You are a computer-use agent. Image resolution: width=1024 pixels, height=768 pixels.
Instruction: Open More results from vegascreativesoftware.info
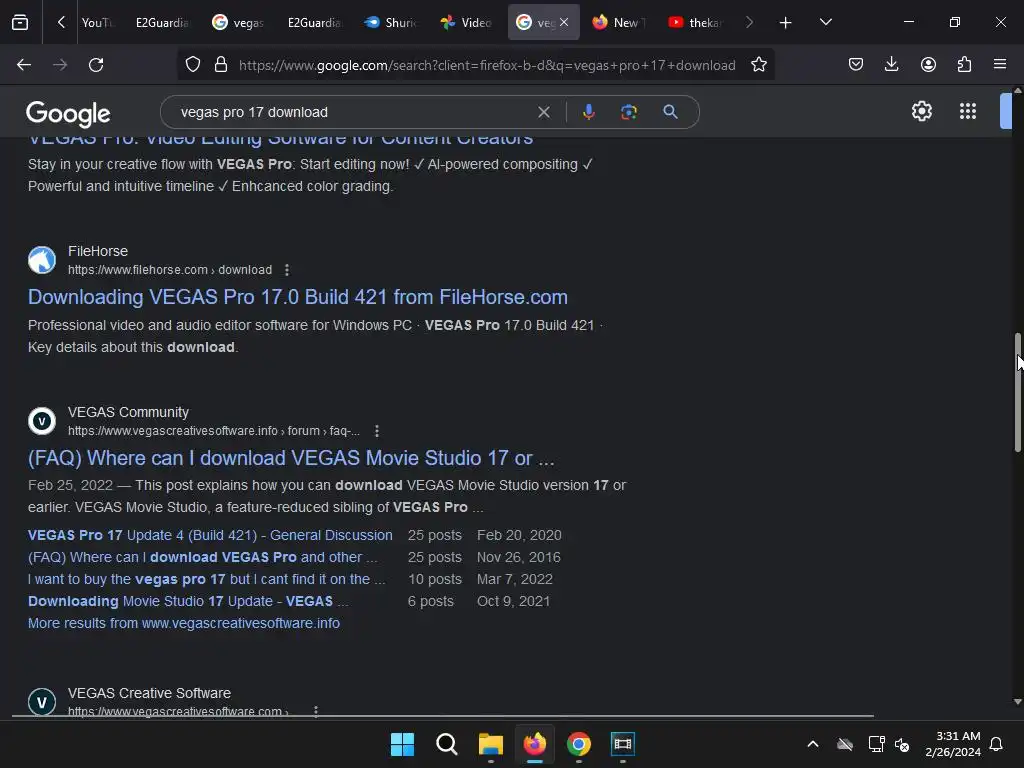[184, 624]
